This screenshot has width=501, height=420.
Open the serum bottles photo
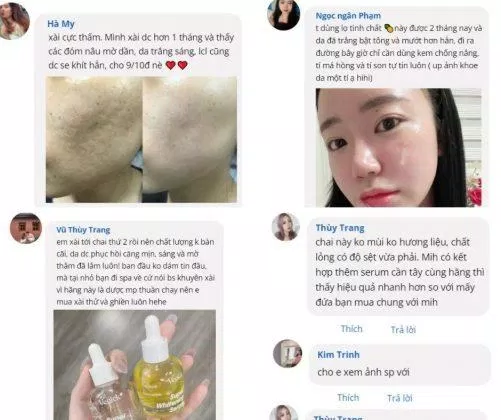click(x=135, y=365)
